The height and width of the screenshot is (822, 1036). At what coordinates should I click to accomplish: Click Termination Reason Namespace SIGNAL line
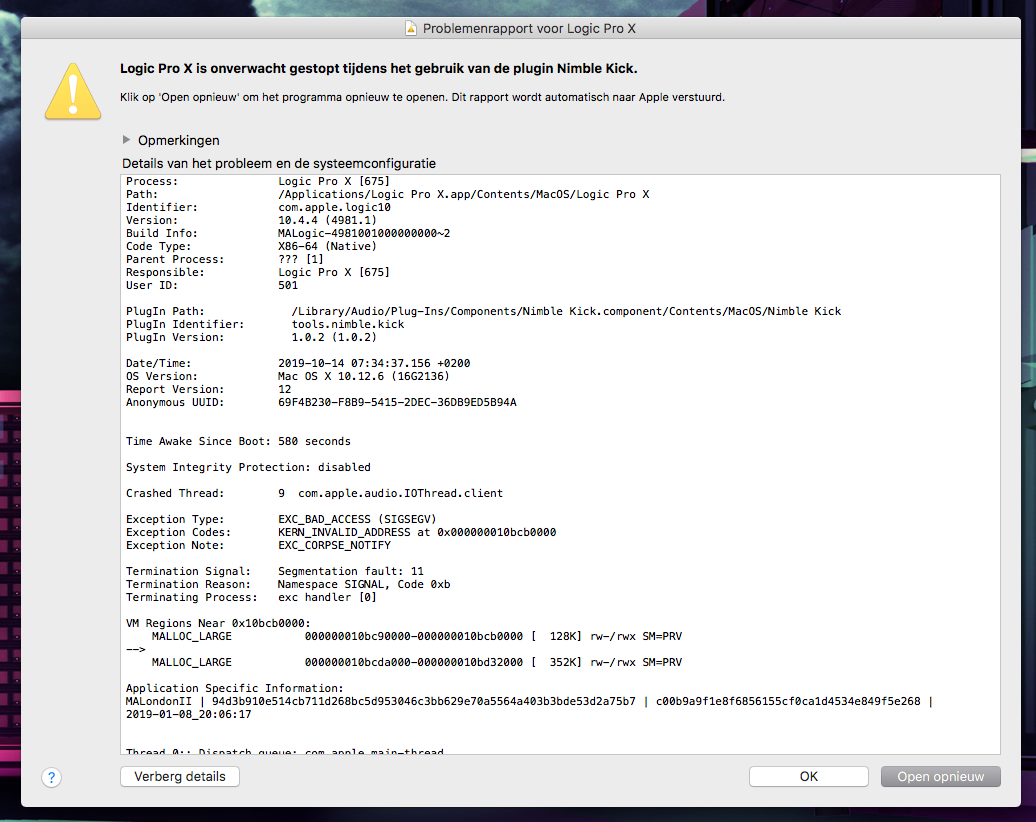coord(287,584)
